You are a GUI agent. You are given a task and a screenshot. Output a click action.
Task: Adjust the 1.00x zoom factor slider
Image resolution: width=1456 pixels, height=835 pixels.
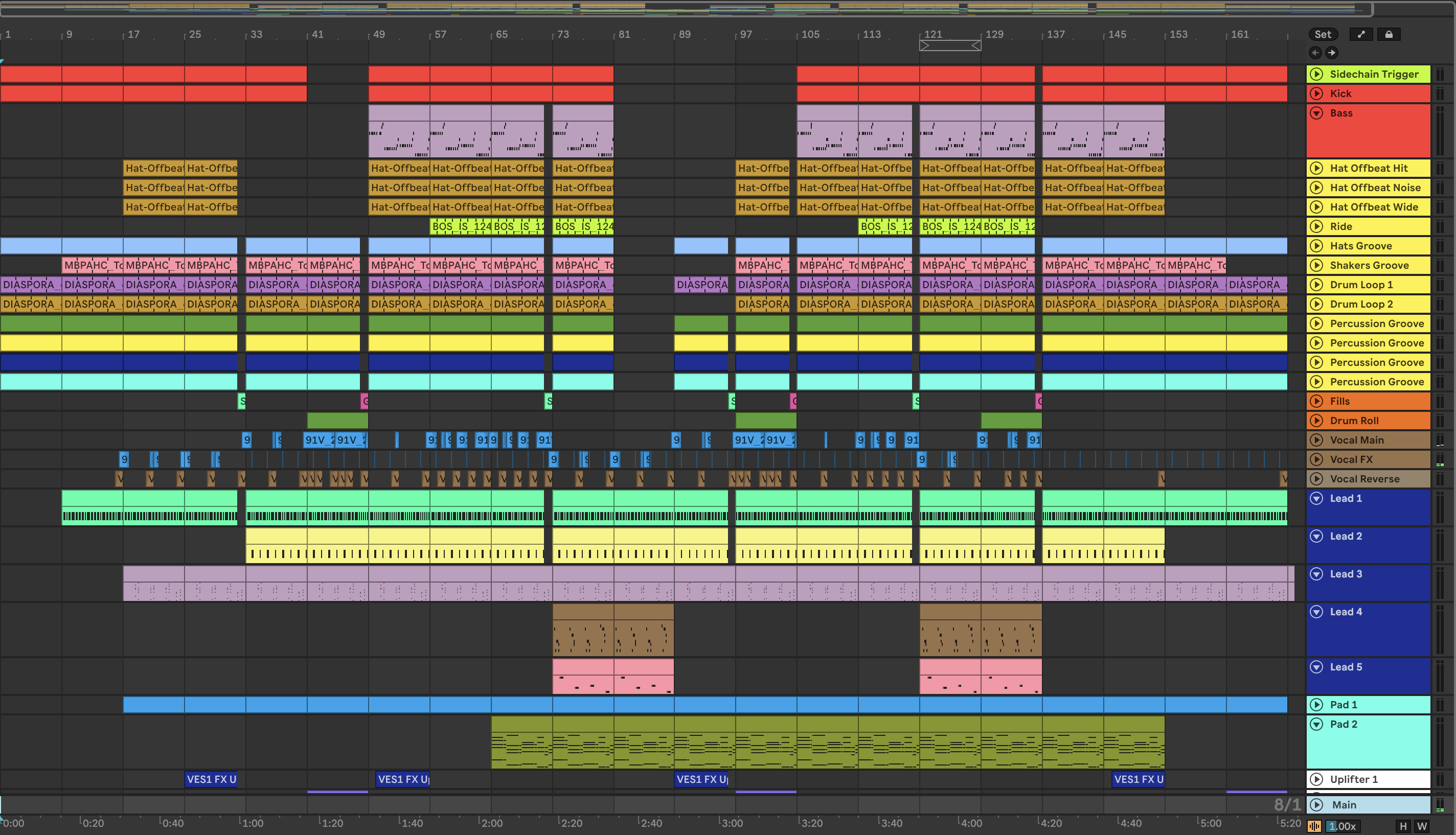pyautogui.click(x=1343, y=826)
